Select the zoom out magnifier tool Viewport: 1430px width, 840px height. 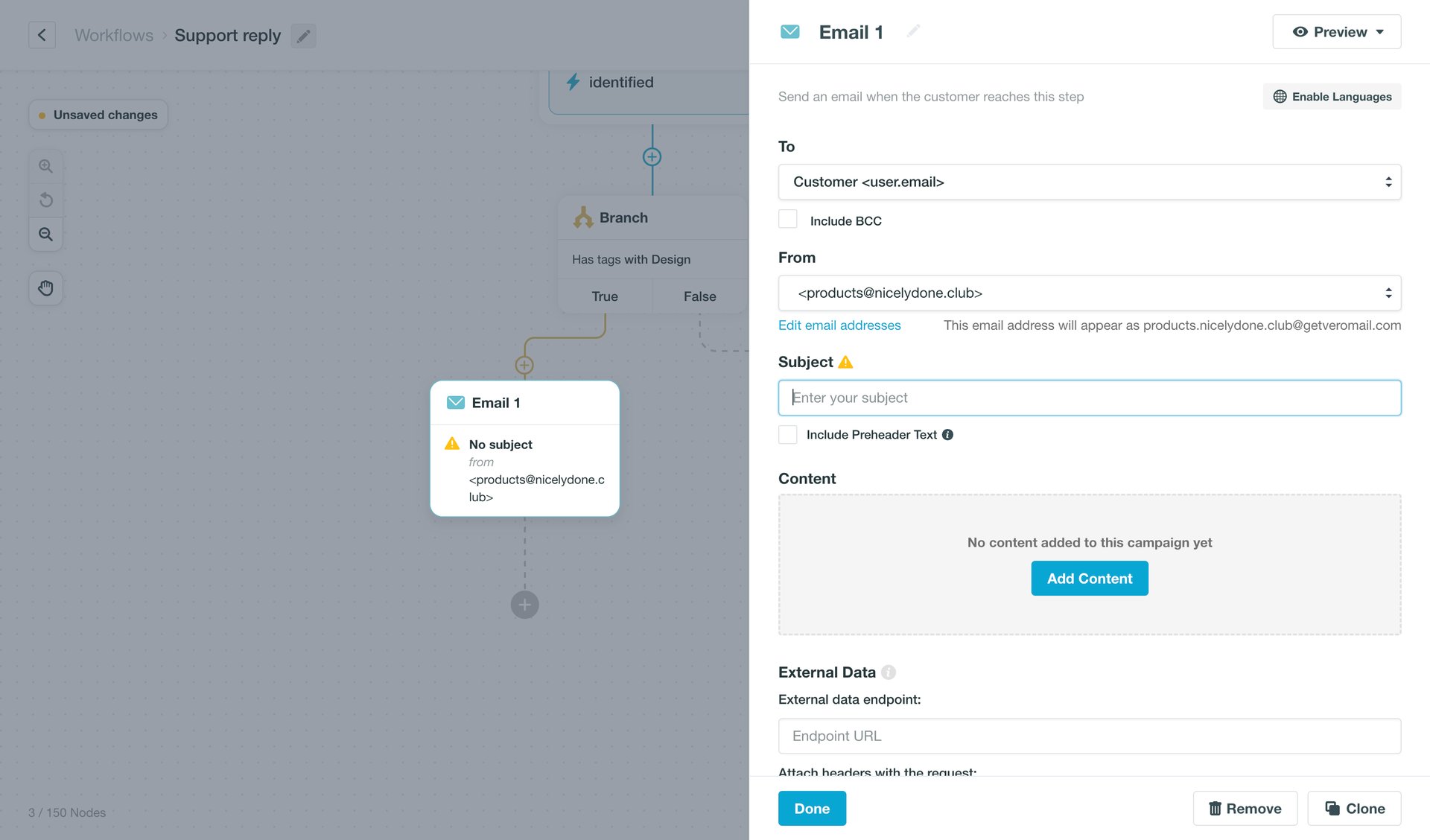pos(45,234)
